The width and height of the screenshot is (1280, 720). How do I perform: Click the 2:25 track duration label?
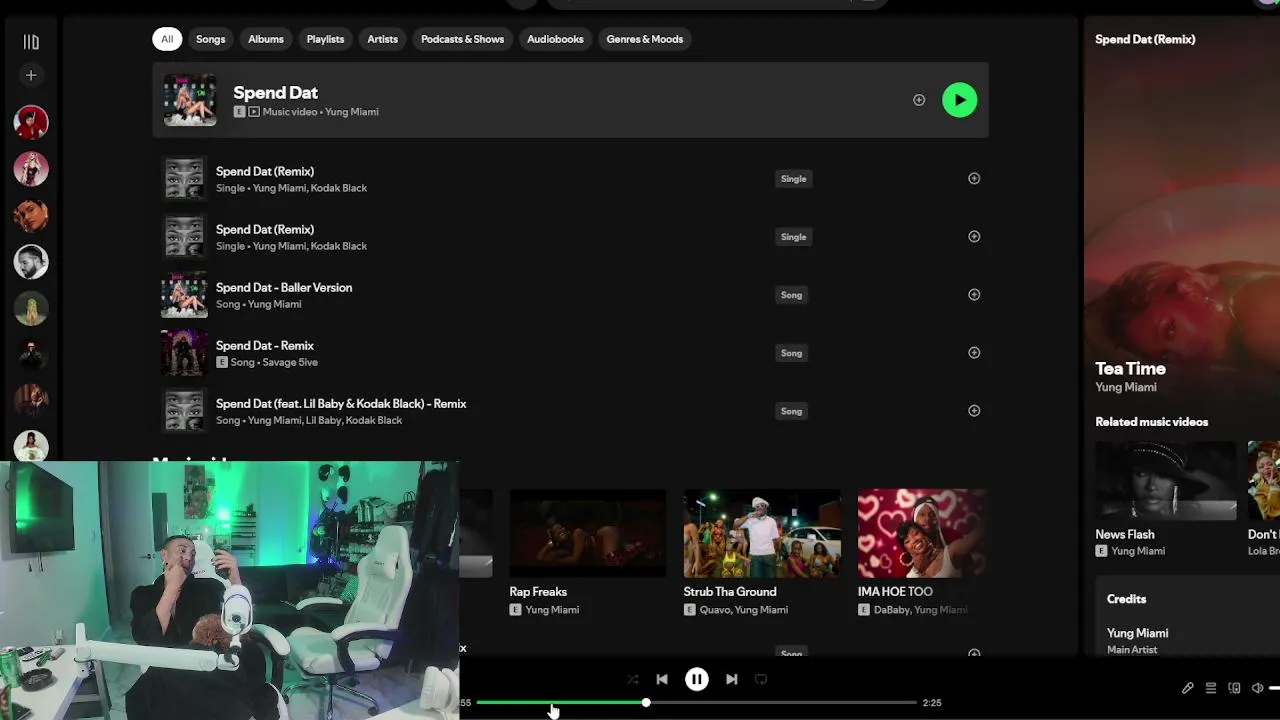click(932, 703)
